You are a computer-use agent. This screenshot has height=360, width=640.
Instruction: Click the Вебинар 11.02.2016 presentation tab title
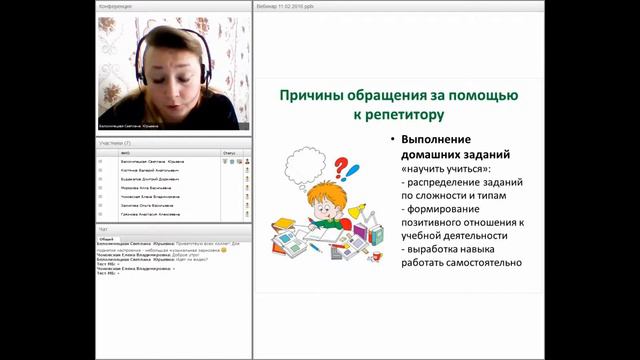pyautogui.click(x=285, y=7)
